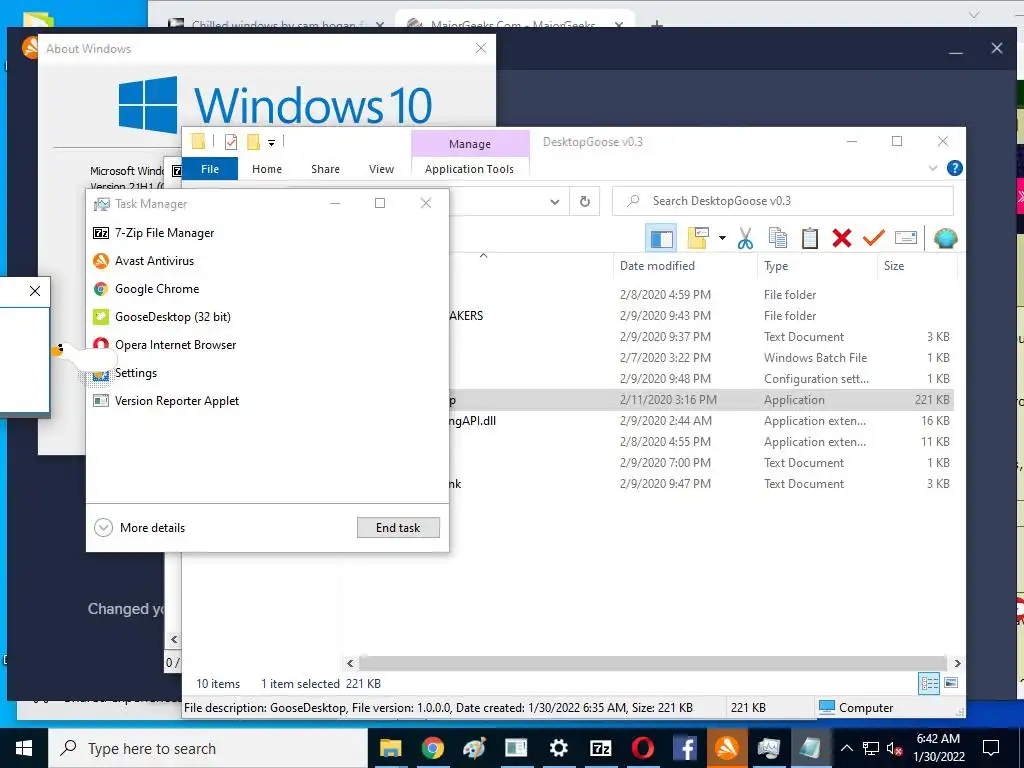Open Settings gear from the taskbar
1024x768 pixels.
(558, 748)
